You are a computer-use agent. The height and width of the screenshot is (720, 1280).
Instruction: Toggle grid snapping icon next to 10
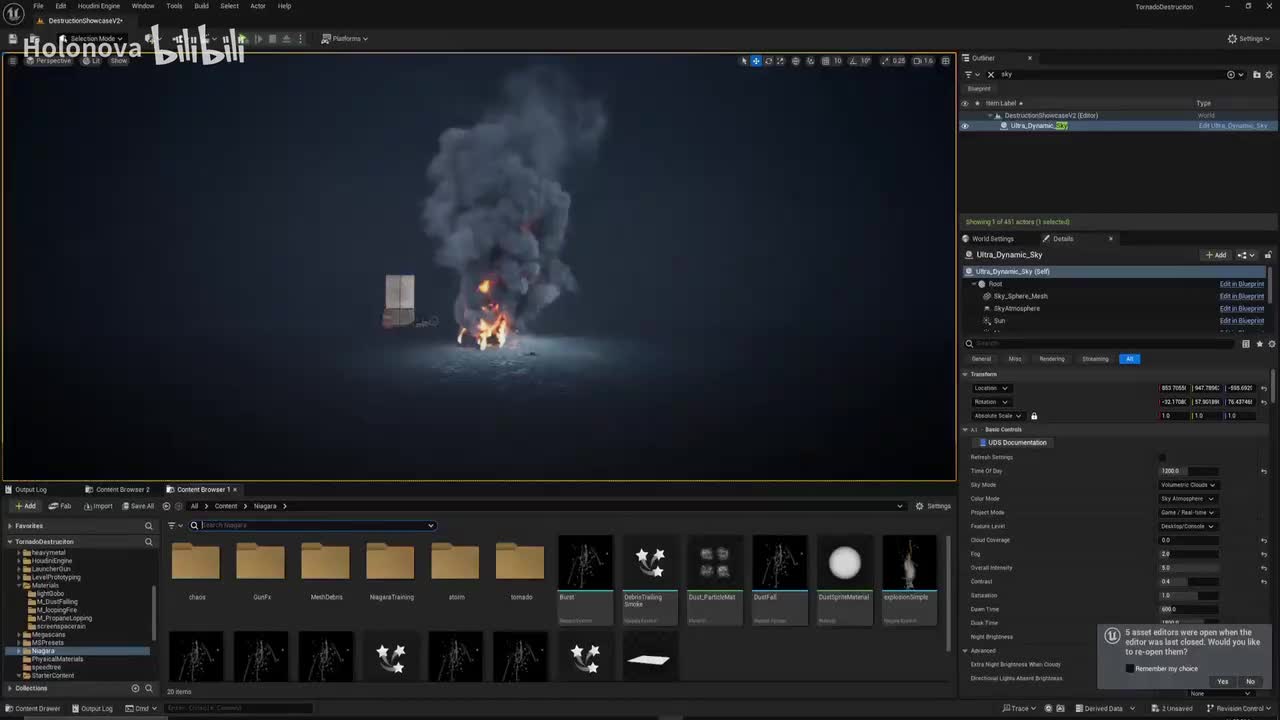826,61
